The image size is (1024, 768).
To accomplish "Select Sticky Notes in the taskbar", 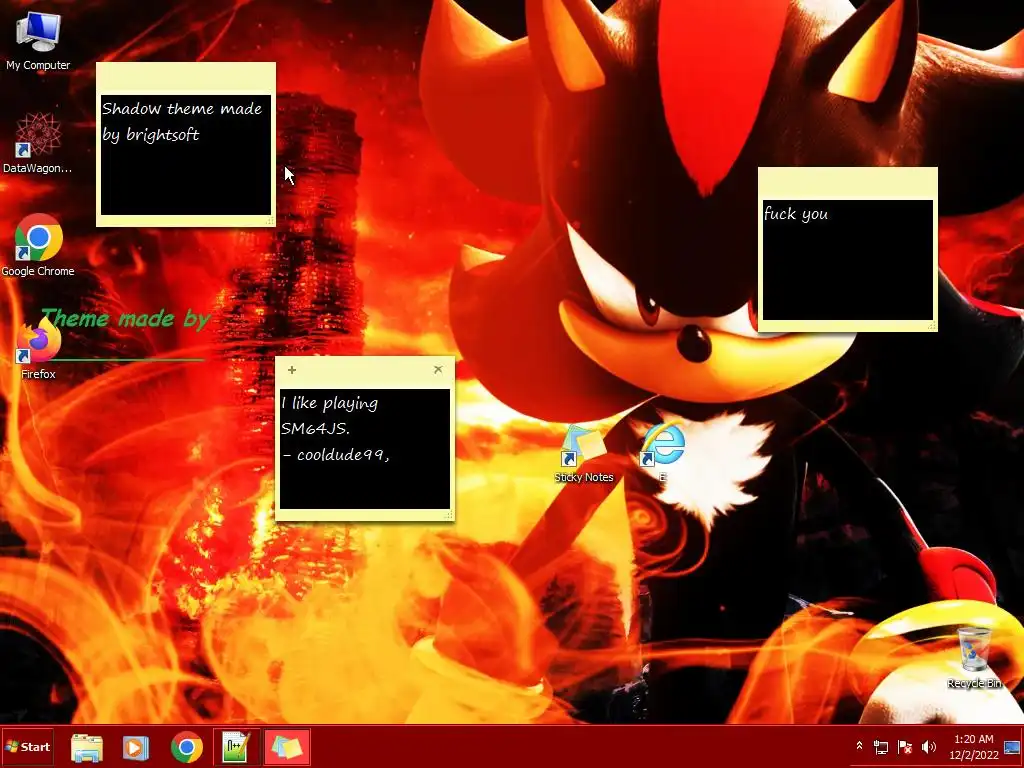I will tap(287, 747).
